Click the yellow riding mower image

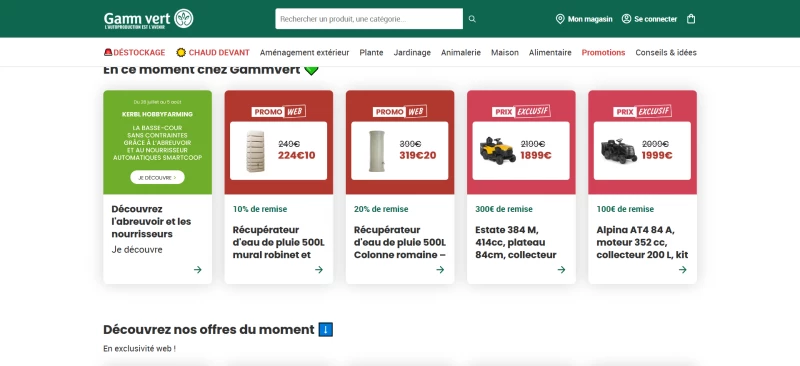[x=498, y=150]
